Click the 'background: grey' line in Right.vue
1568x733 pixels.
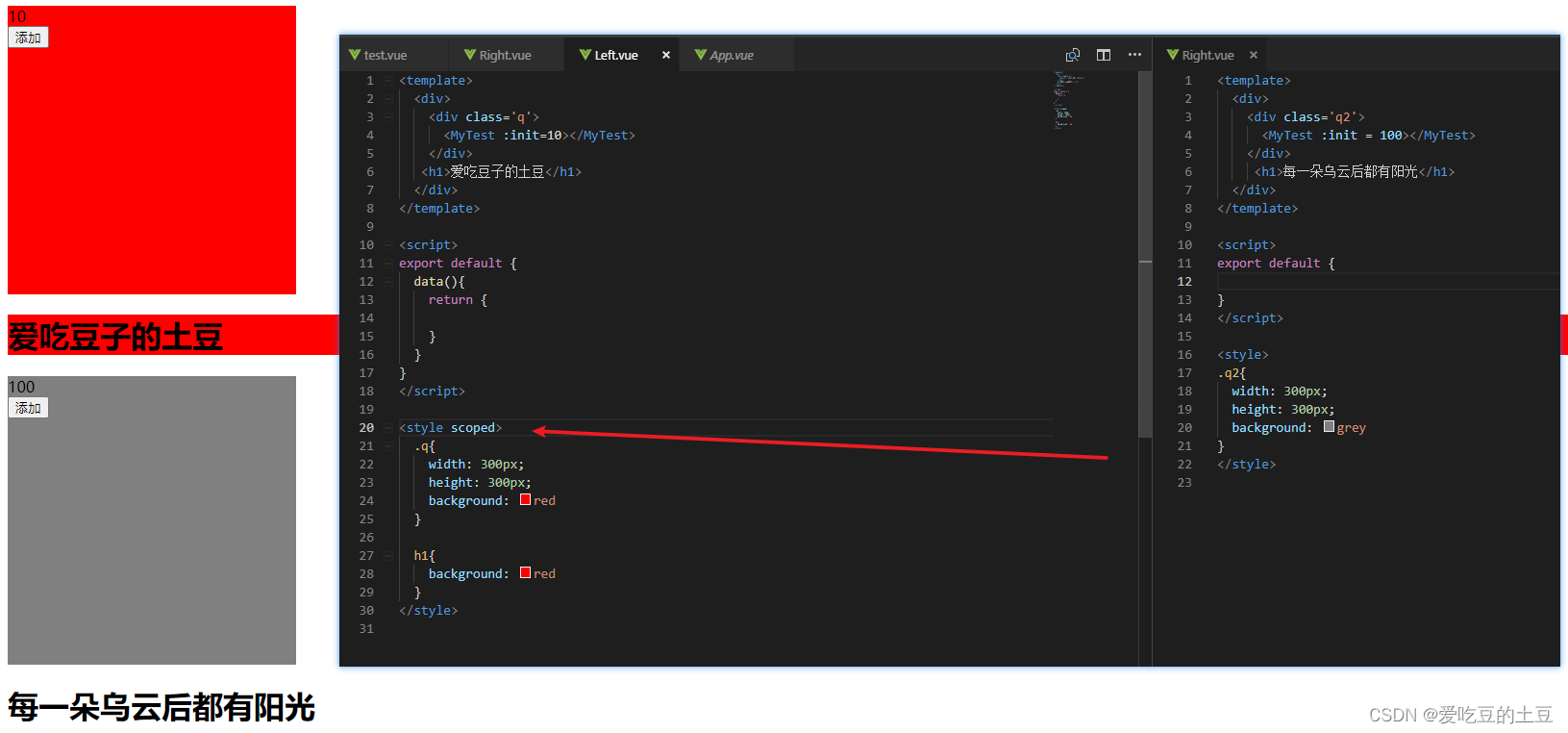point(1299,428)
